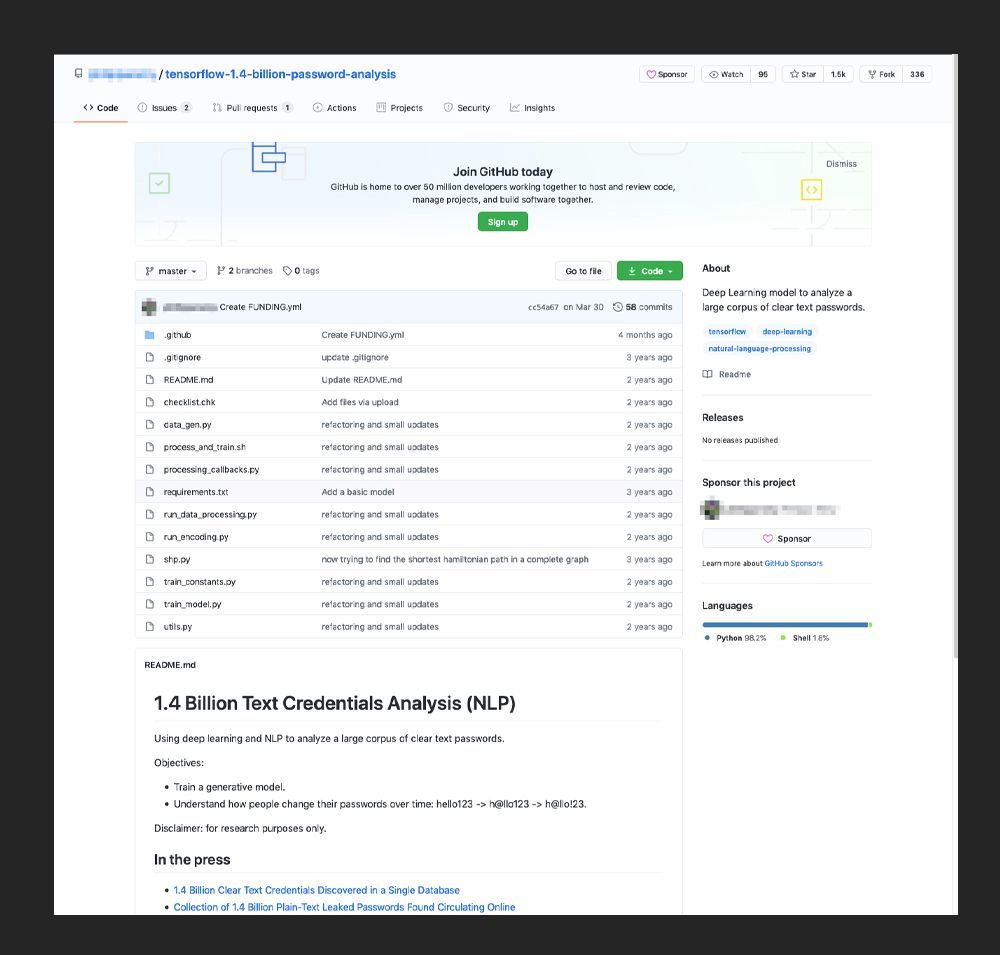
Task: Expand the green Code download dropdown
Action: point(649,271)
